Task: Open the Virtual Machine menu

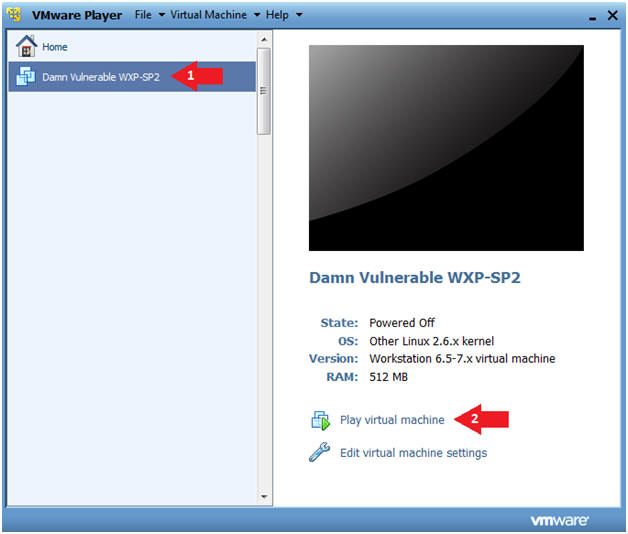Action: coord(208,15)
